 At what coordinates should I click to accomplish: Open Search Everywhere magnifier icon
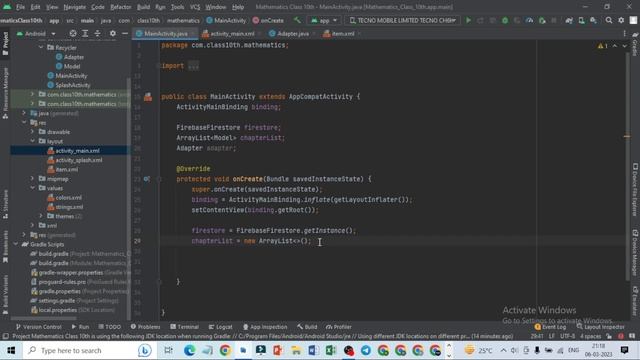click(x=609, y=20)
